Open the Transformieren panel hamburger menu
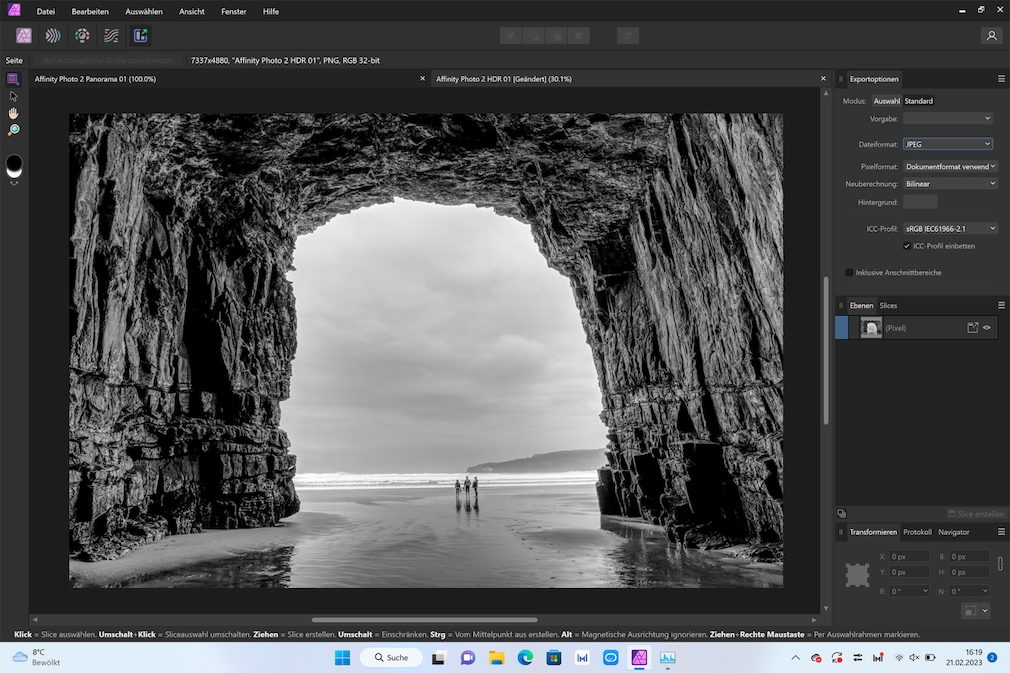The height and width of the screenshot is (673, 1010). [x=1001, y=532]
